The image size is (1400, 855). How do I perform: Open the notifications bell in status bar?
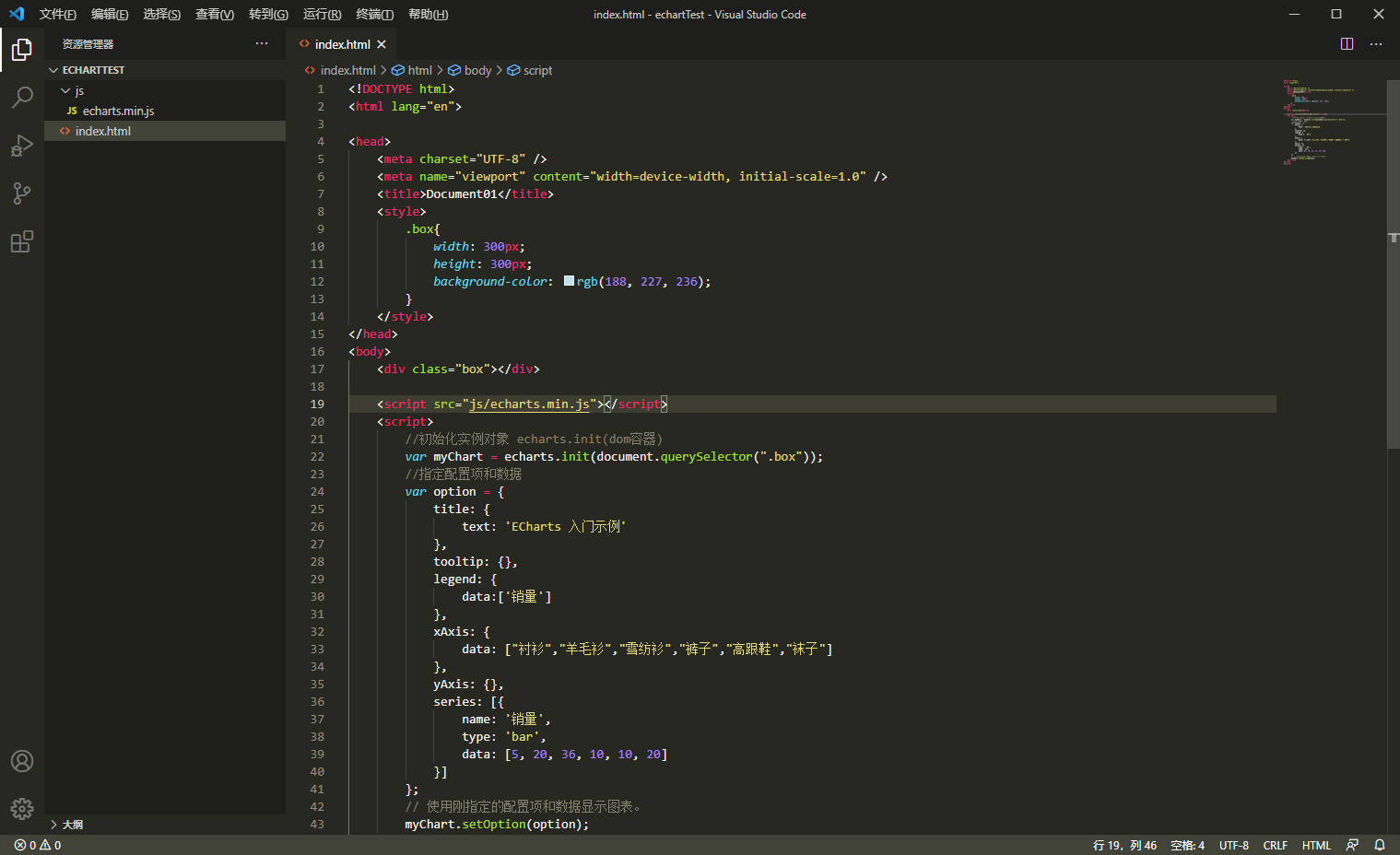tap(1380, 845)
